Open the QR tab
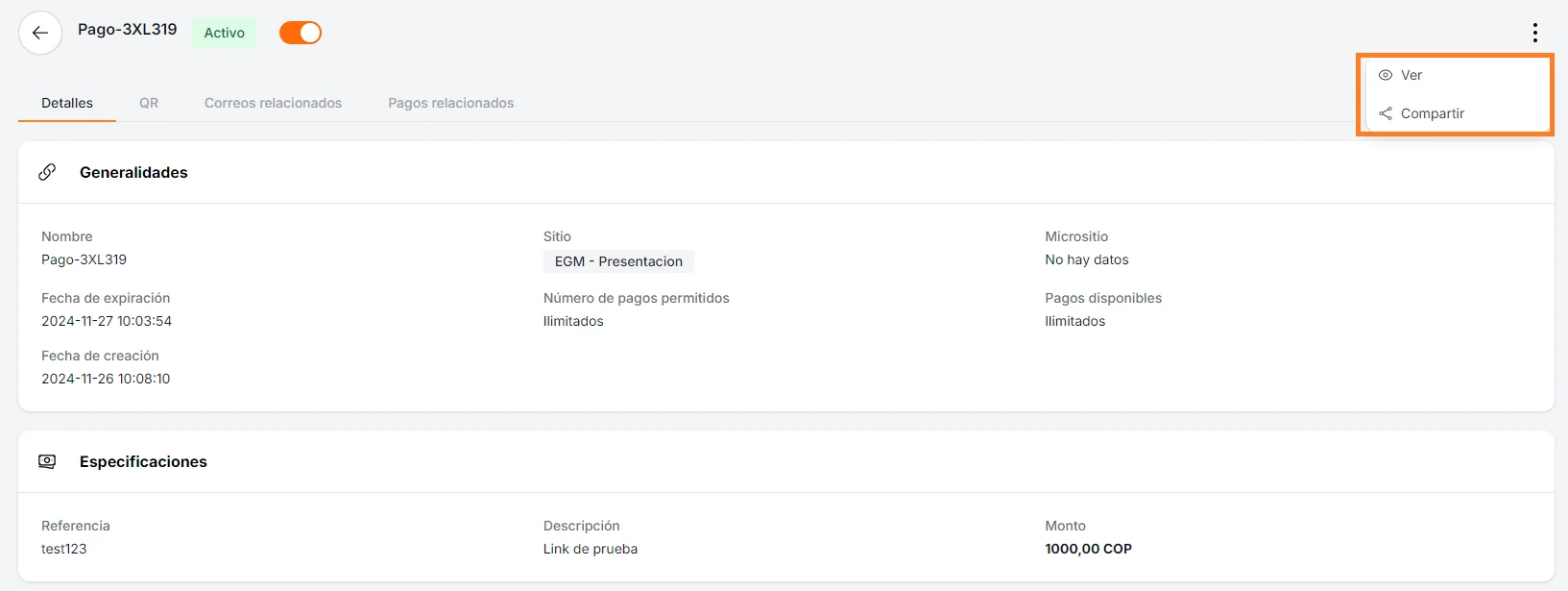The width and height of the screenshot is (1568, 591). tap(149, 103)
